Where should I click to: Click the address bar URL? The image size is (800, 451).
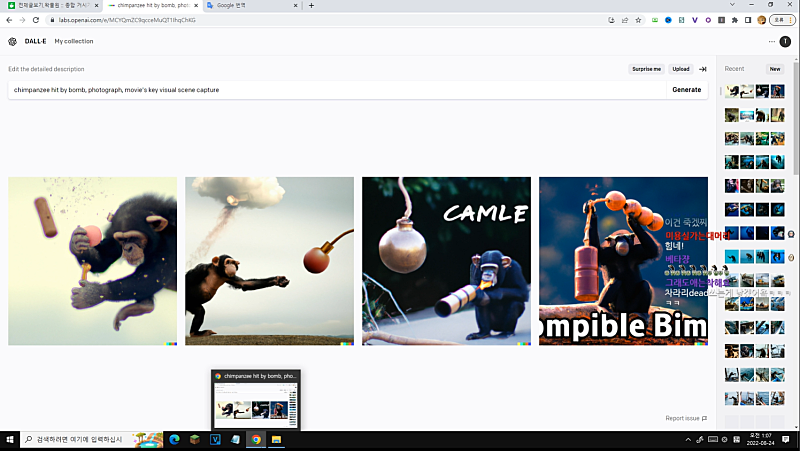[127, 20]
